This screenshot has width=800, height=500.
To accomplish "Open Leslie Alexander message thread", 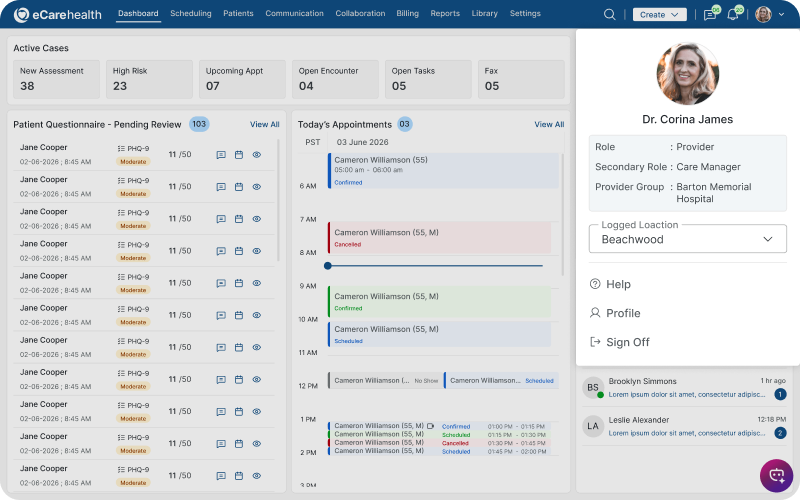I will tap(684, 426).
